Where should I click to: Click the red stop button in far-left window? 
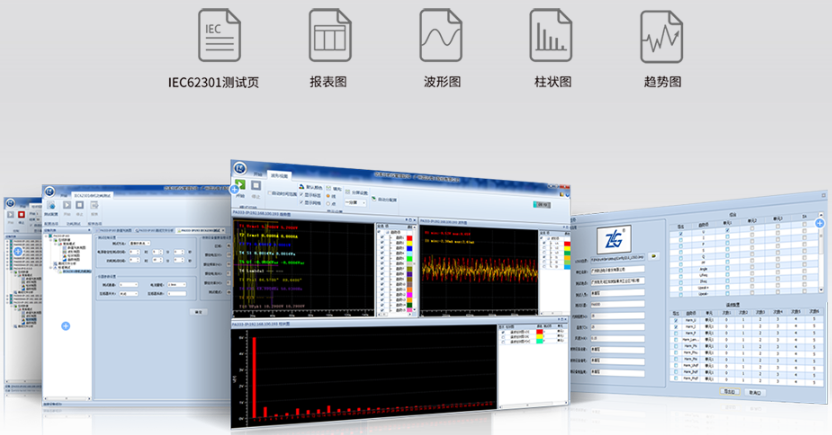point(22,215)
